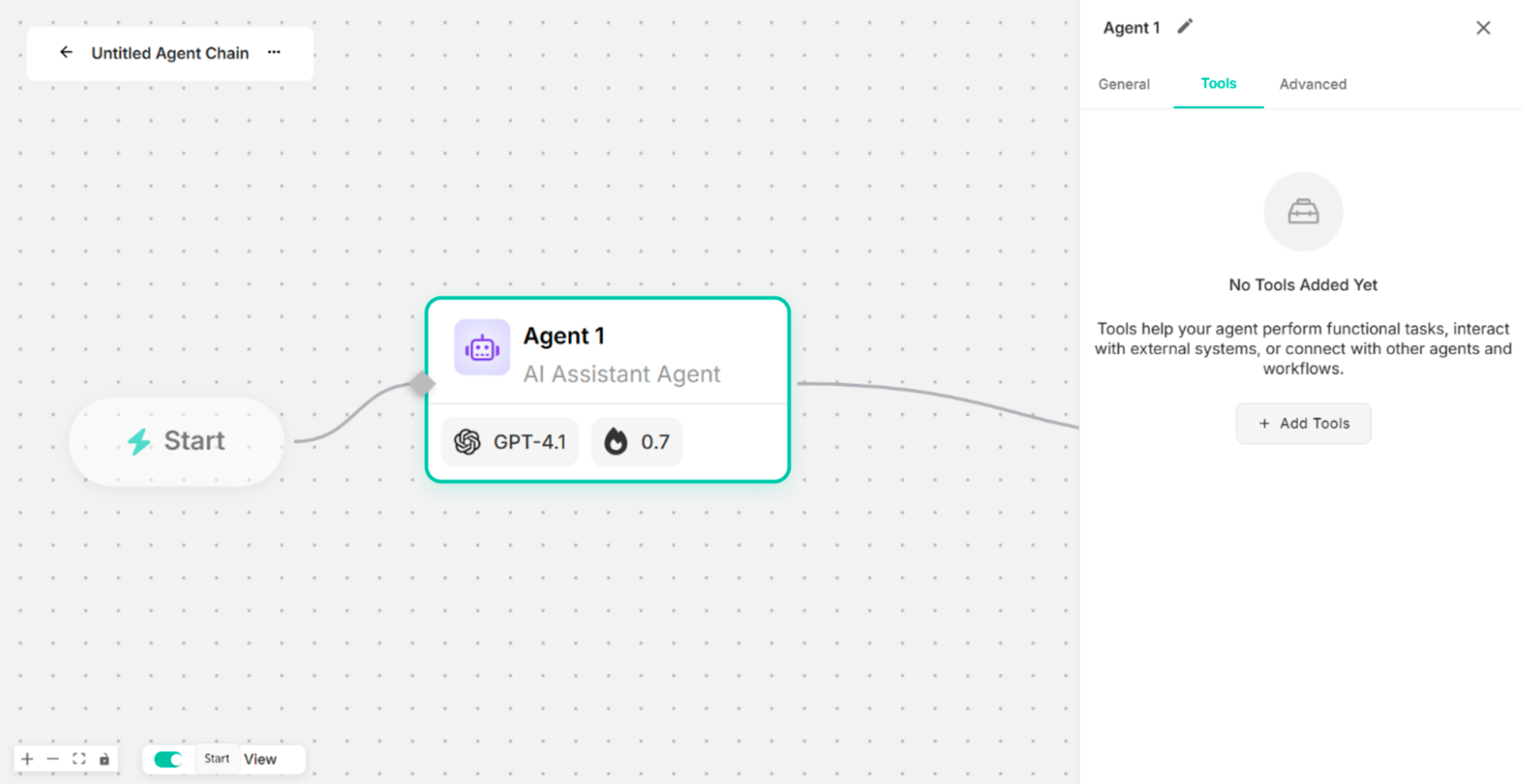Open the Advanced tab
This screenshot has height=784, width=1522.
pos(1313,84)
